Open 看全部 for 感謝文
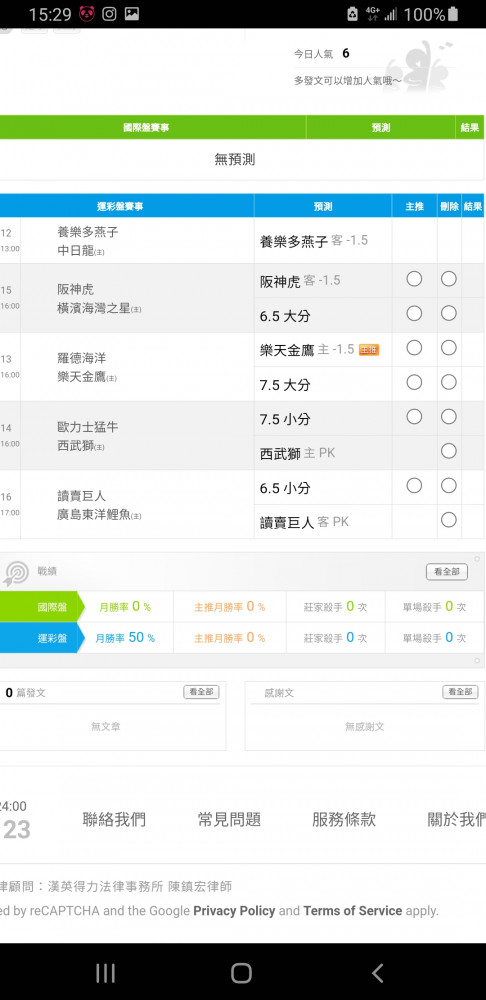486x1000 pixels. pyautogui.click(x=460, y=692)
